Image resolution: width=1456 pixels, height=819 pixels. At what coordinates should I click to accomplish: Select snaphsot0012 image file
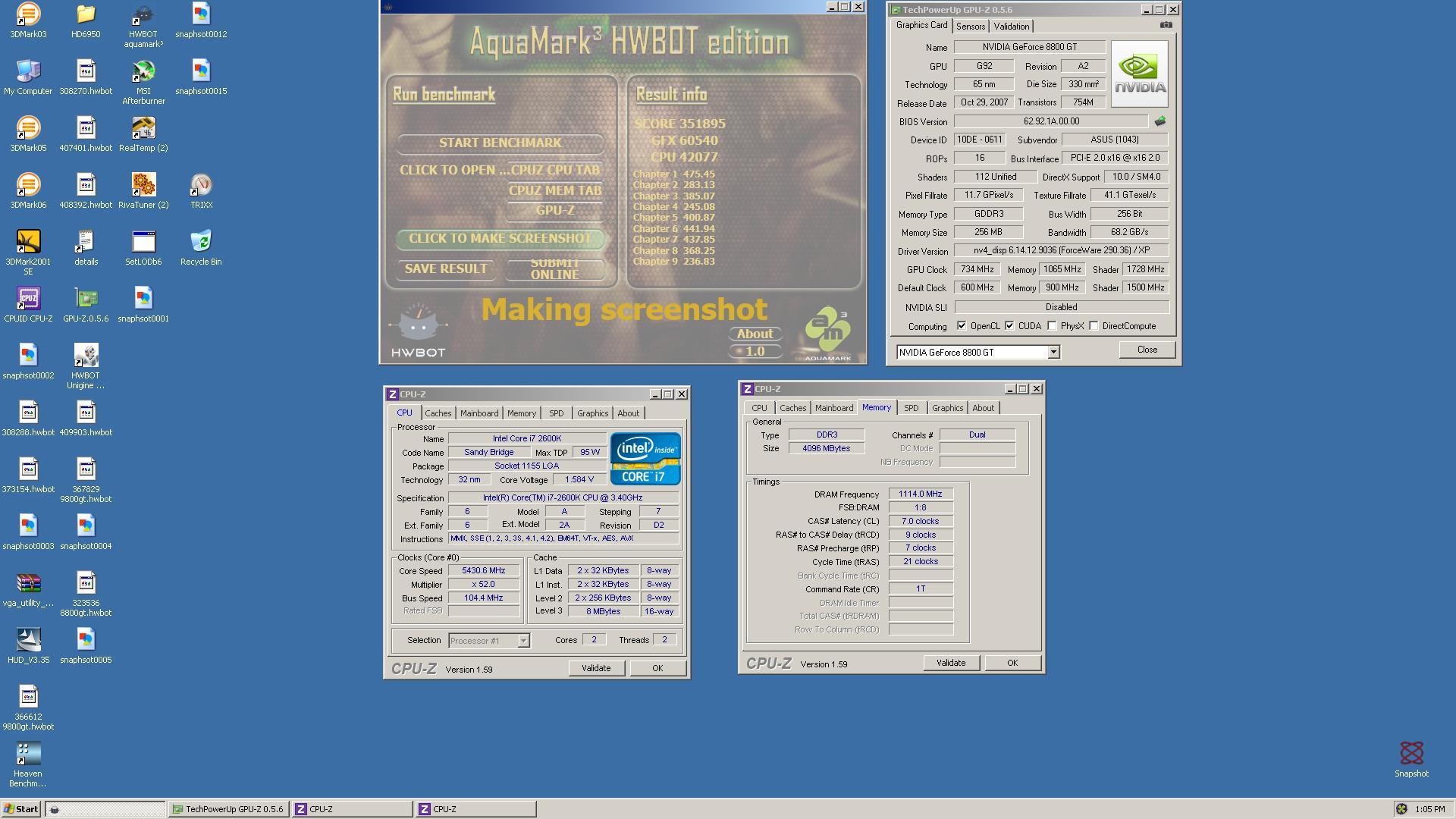[x=201, y=20]
